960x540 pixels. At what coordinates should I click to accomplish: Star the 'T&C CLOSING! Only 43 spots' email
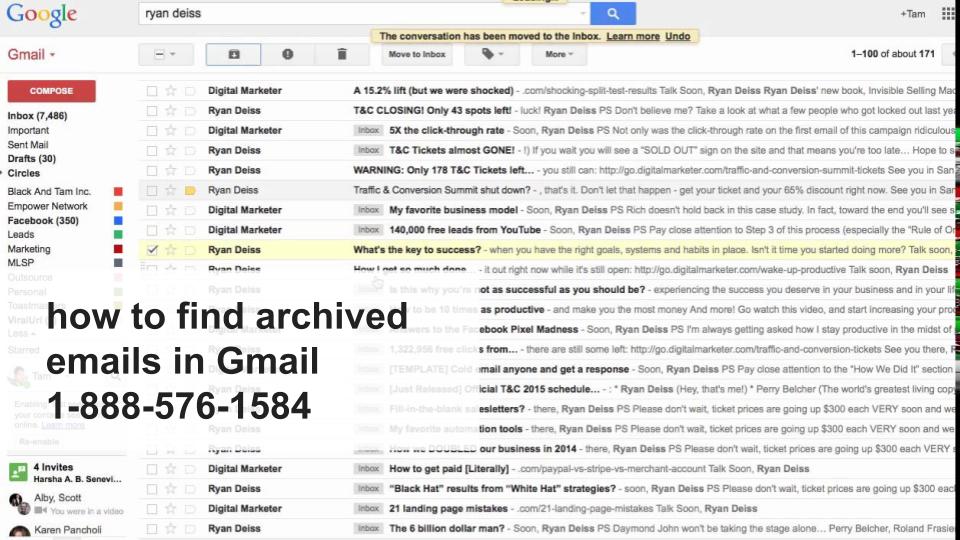[171, 111]
